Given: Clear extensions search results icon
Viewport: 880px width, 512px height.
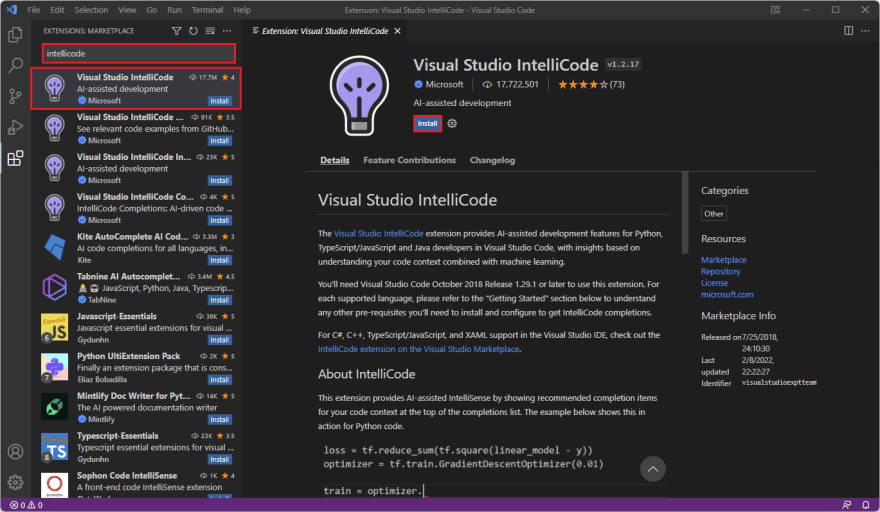Looking at the screenshot, I should pyautogui.click(x=210, y=31).
